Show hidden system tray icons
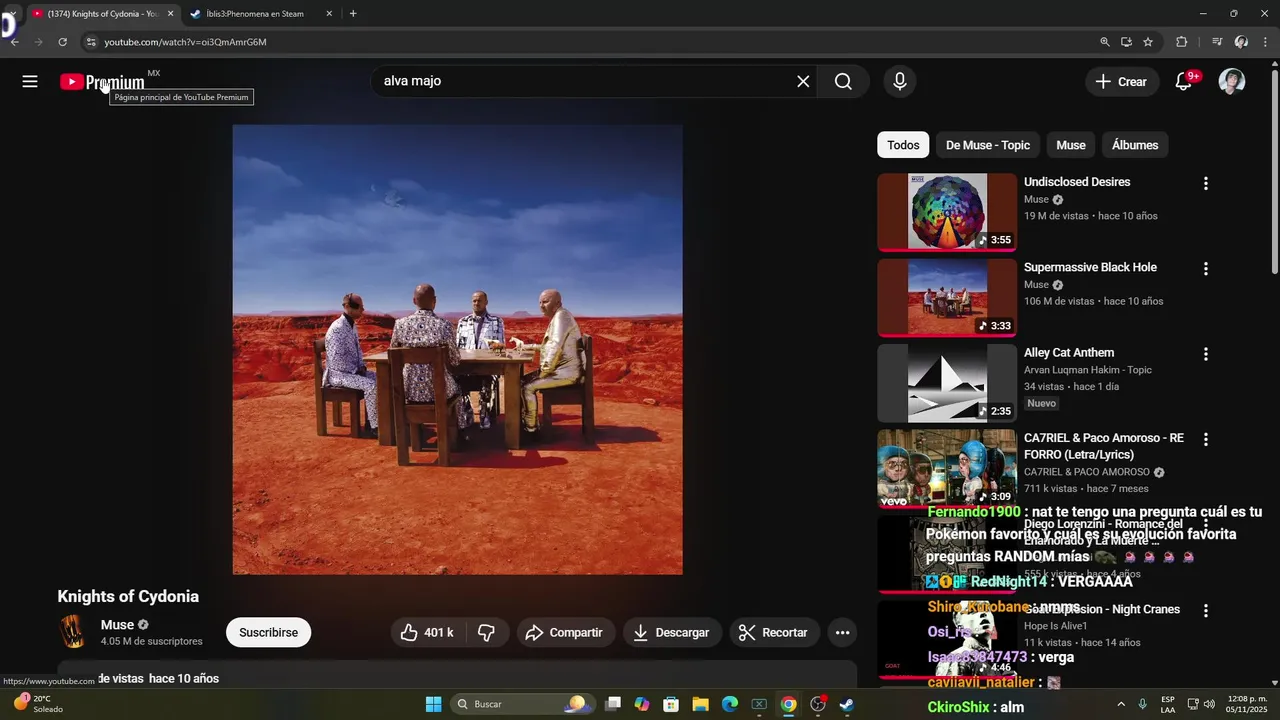 click(1120, 704)
